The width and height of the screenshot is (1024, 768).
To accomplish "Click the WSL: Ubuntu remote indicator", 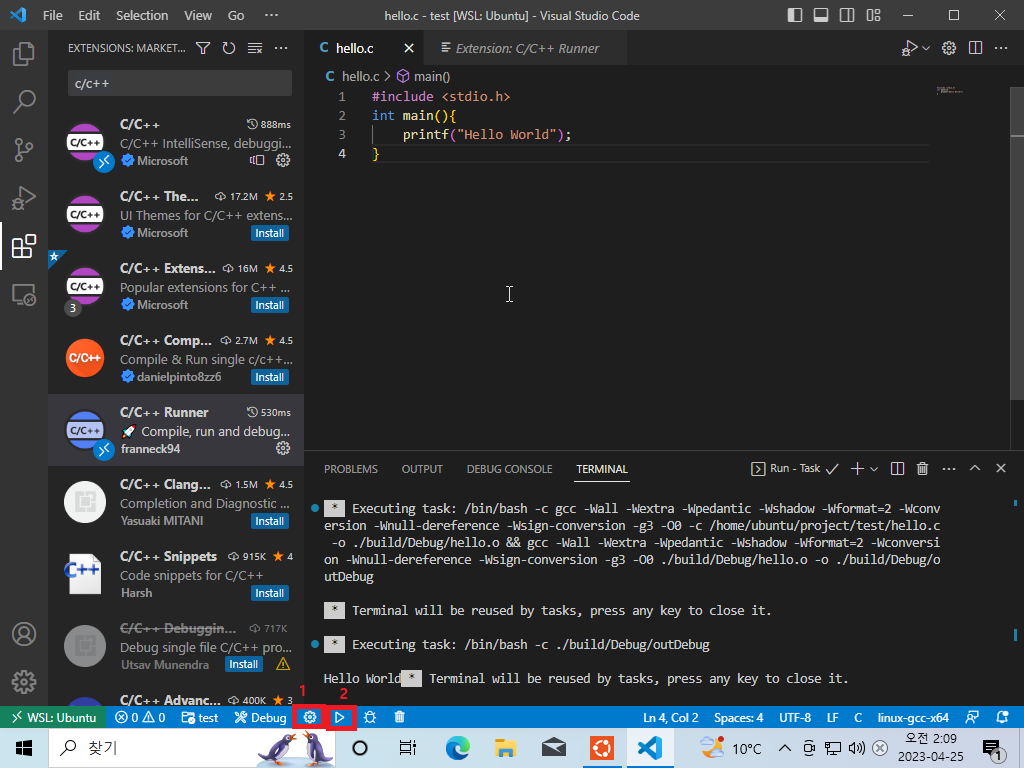I will click(54, 717).
